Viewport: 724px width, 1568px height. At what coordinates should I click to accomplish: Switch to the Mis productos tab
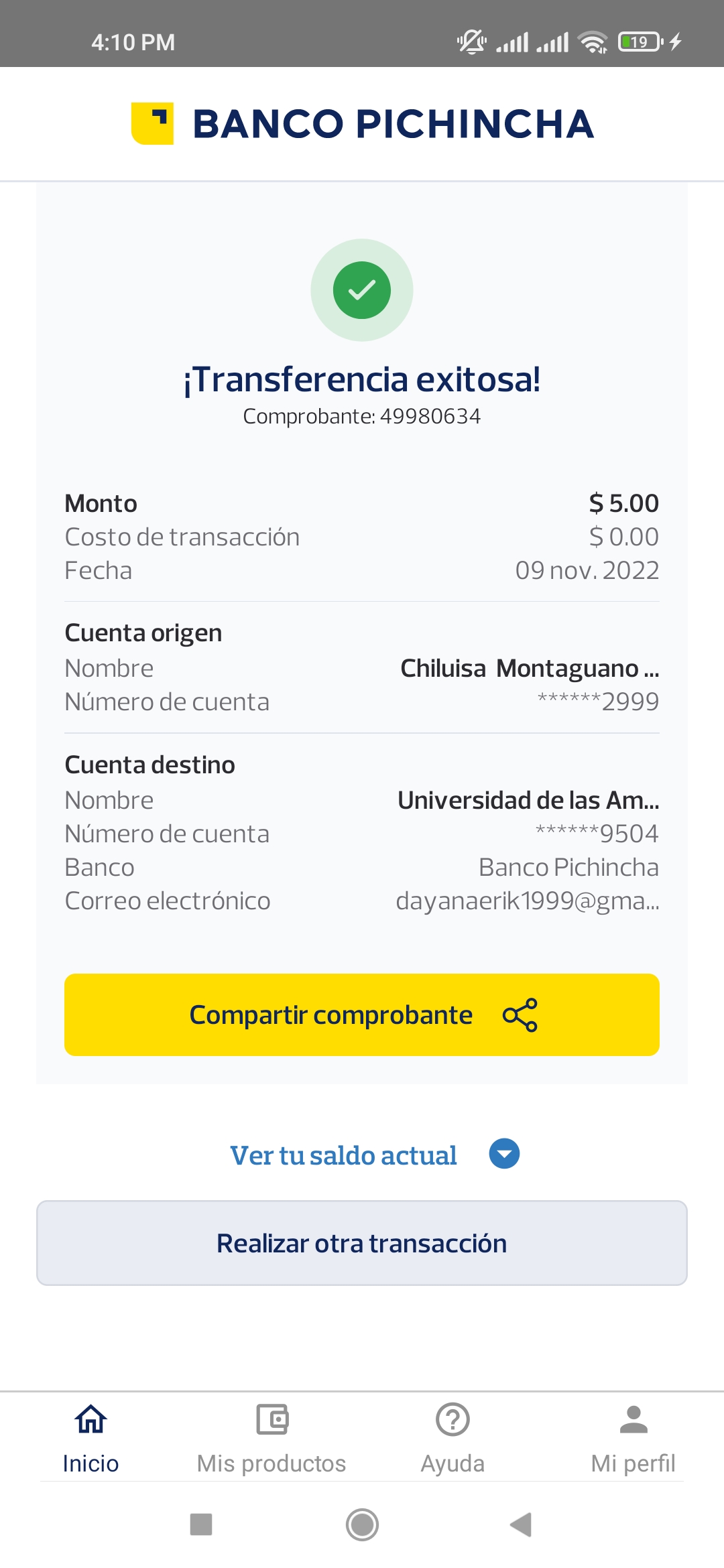[x=271, y=1463]
